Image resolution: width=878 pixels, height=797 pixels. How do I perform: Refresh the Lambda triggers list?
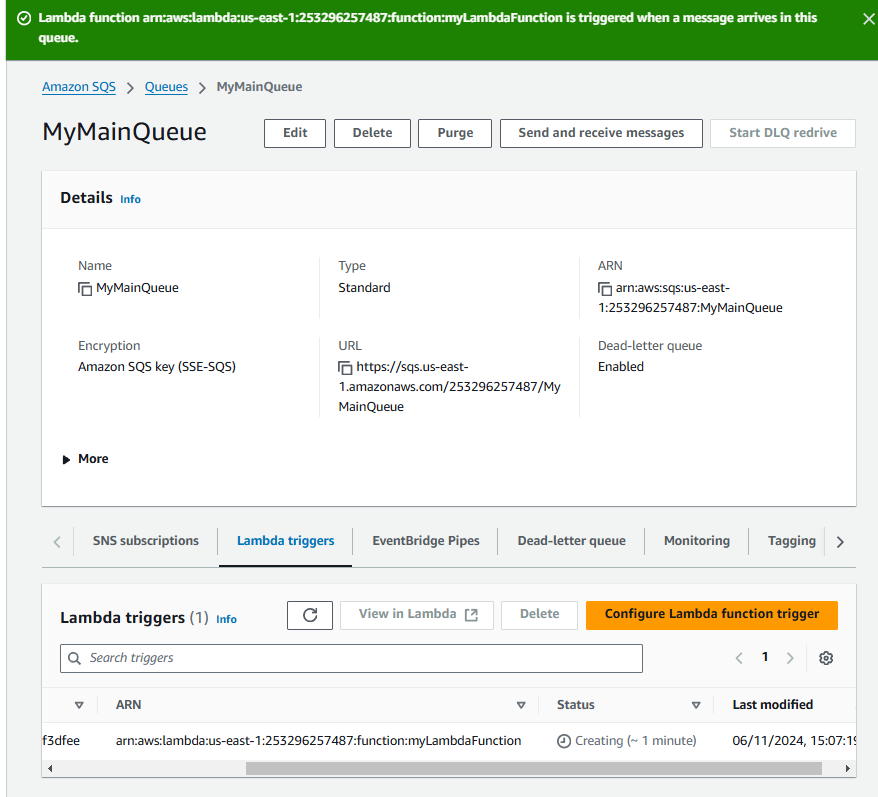coord(310,615)
